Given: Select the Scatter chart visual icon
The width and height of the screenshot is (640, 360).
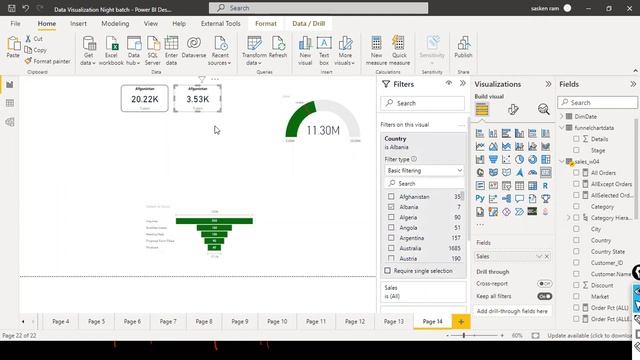Looking at the screenshot, I should click(x=506, y=160).
